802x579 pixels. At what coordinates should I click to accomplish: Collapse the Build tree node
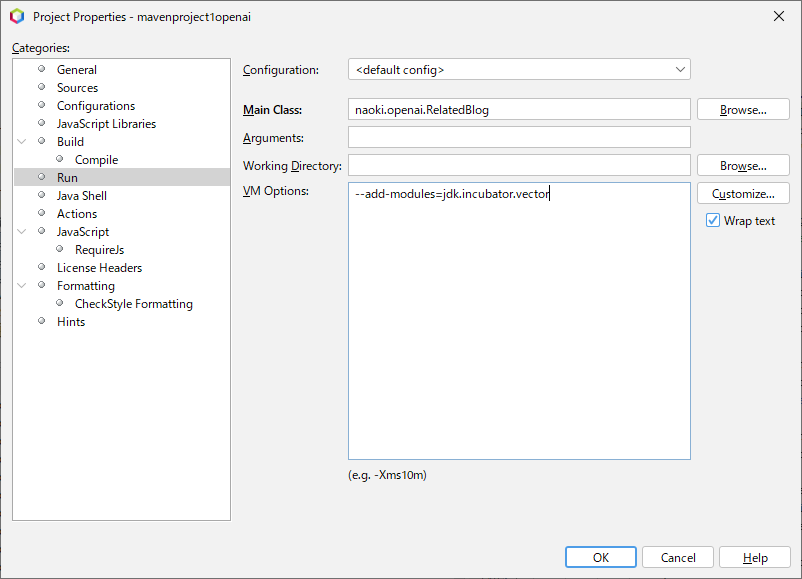22,141
